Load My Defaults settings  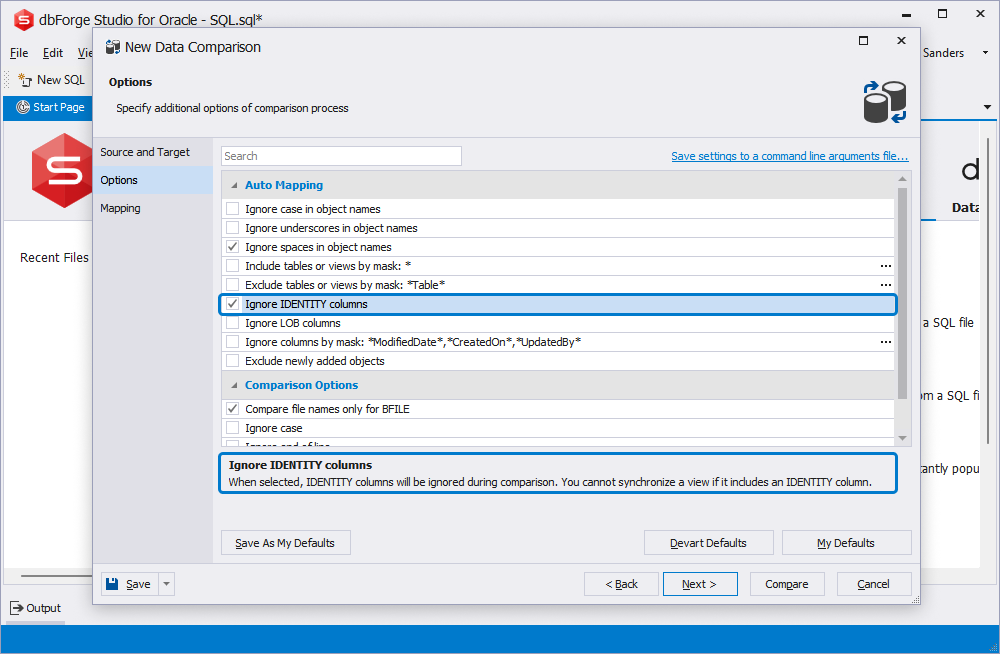click(x=846, y=543)
